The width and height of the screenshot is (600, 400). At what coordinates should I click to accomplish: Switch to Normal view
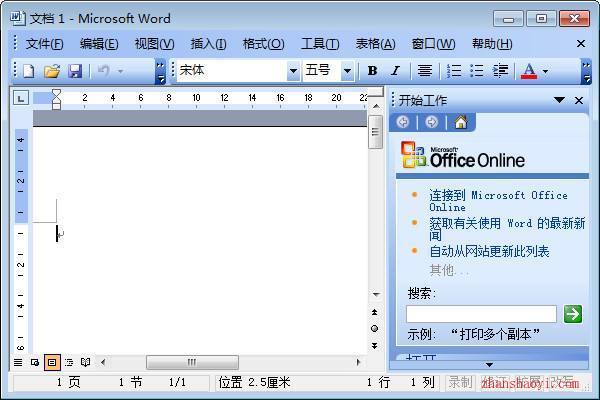(x=18, y=362)
